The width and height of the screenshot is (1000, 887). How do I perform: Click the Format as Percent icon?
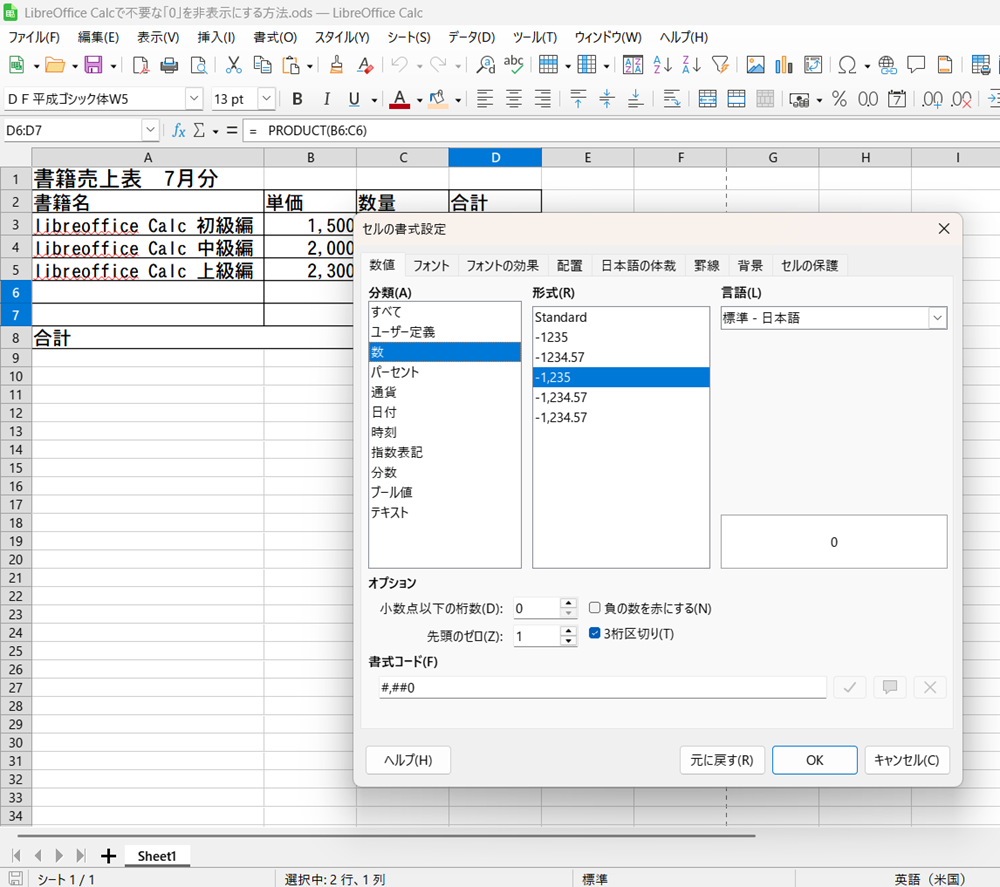tap(839, 99)
